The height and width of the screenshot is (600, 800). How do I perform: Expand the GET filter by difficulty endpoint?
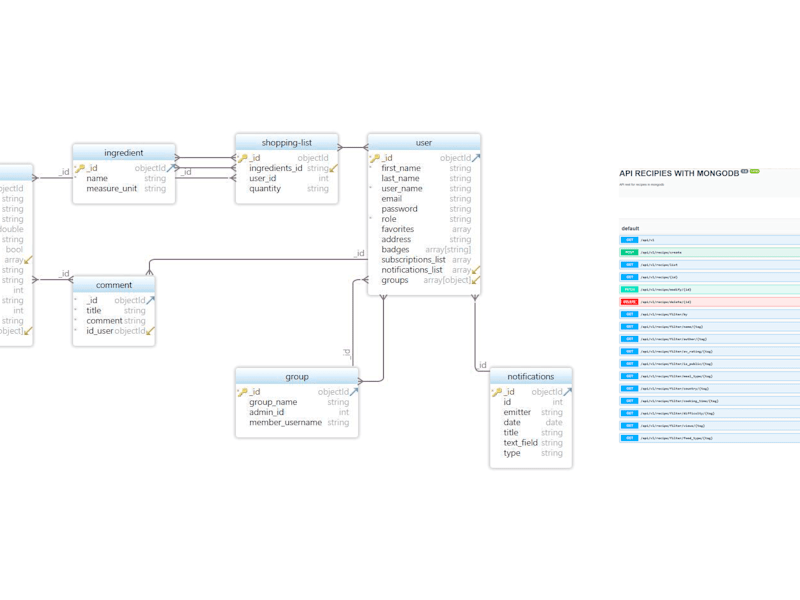coord(710,413)
